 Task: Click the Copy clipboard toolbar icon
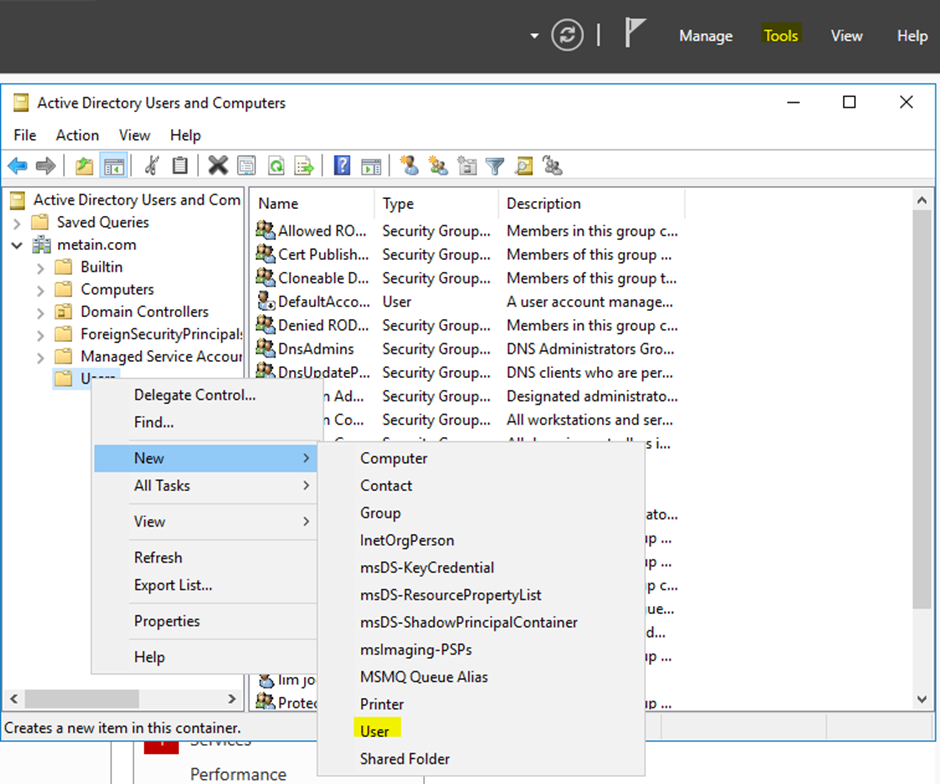tap(180, 165)
